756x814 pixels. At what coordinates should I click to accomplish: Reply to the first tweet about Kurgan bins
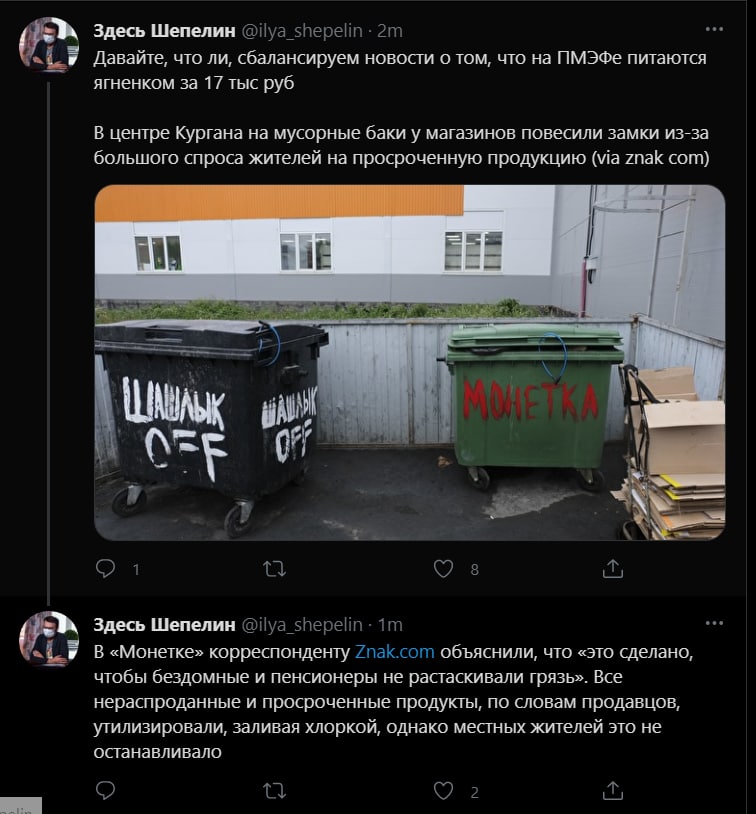coord(105,568)
